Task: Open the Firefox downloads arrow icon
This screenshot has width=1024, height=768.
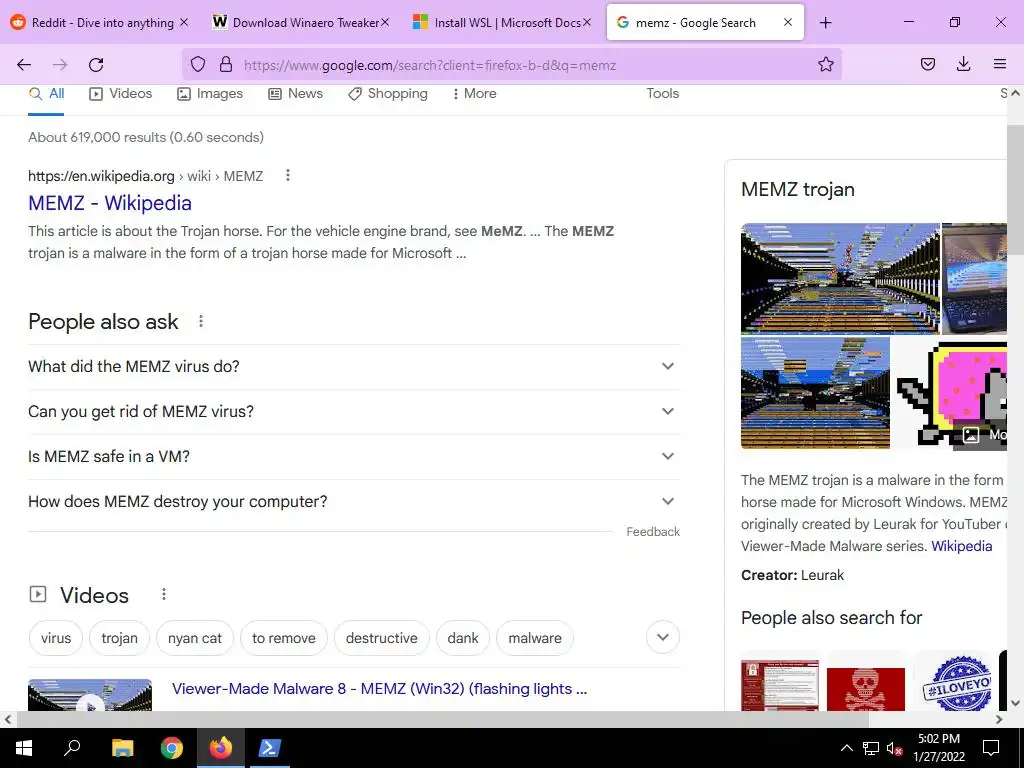Action: pyautogui.click(x=963, y=64)
